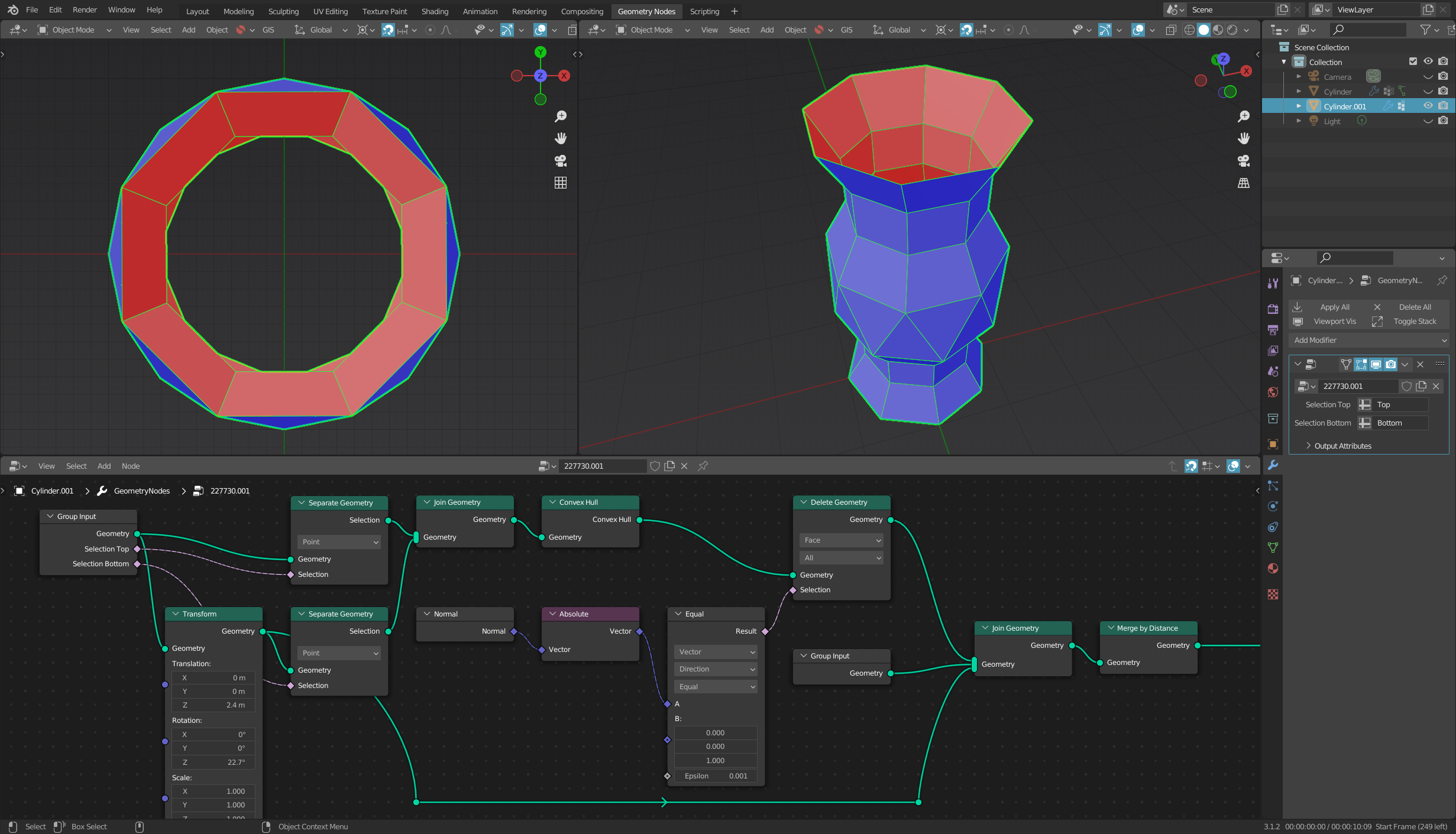The image size is (1456, 834).
Task: Toggle camera view in the left viewport
Action: [x=561, y=161]
